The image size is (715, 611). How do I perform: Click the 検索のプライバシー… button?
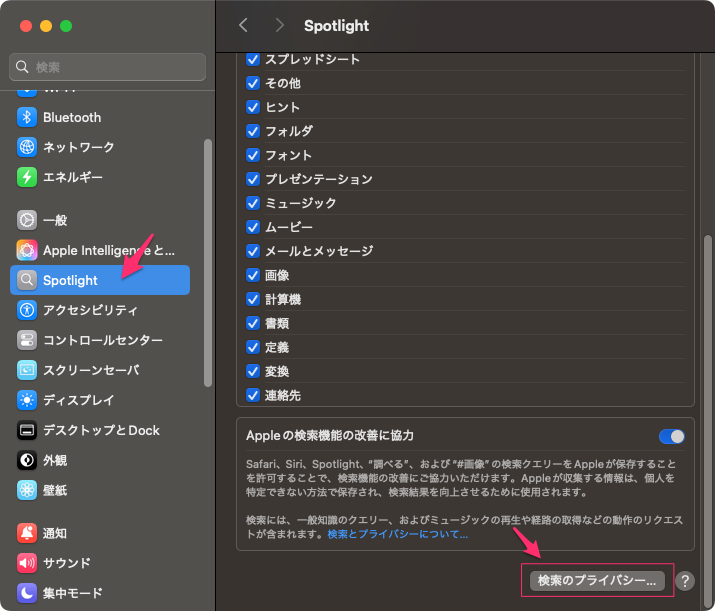tap(597, 581)
